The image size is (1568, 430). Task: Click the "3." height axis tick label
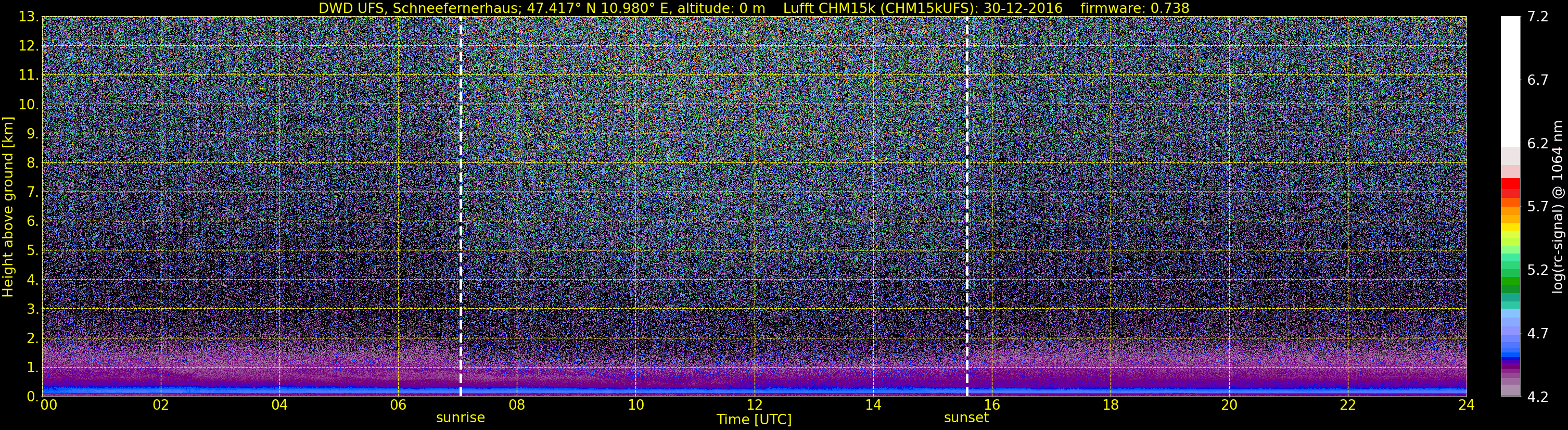pos(32,309)
